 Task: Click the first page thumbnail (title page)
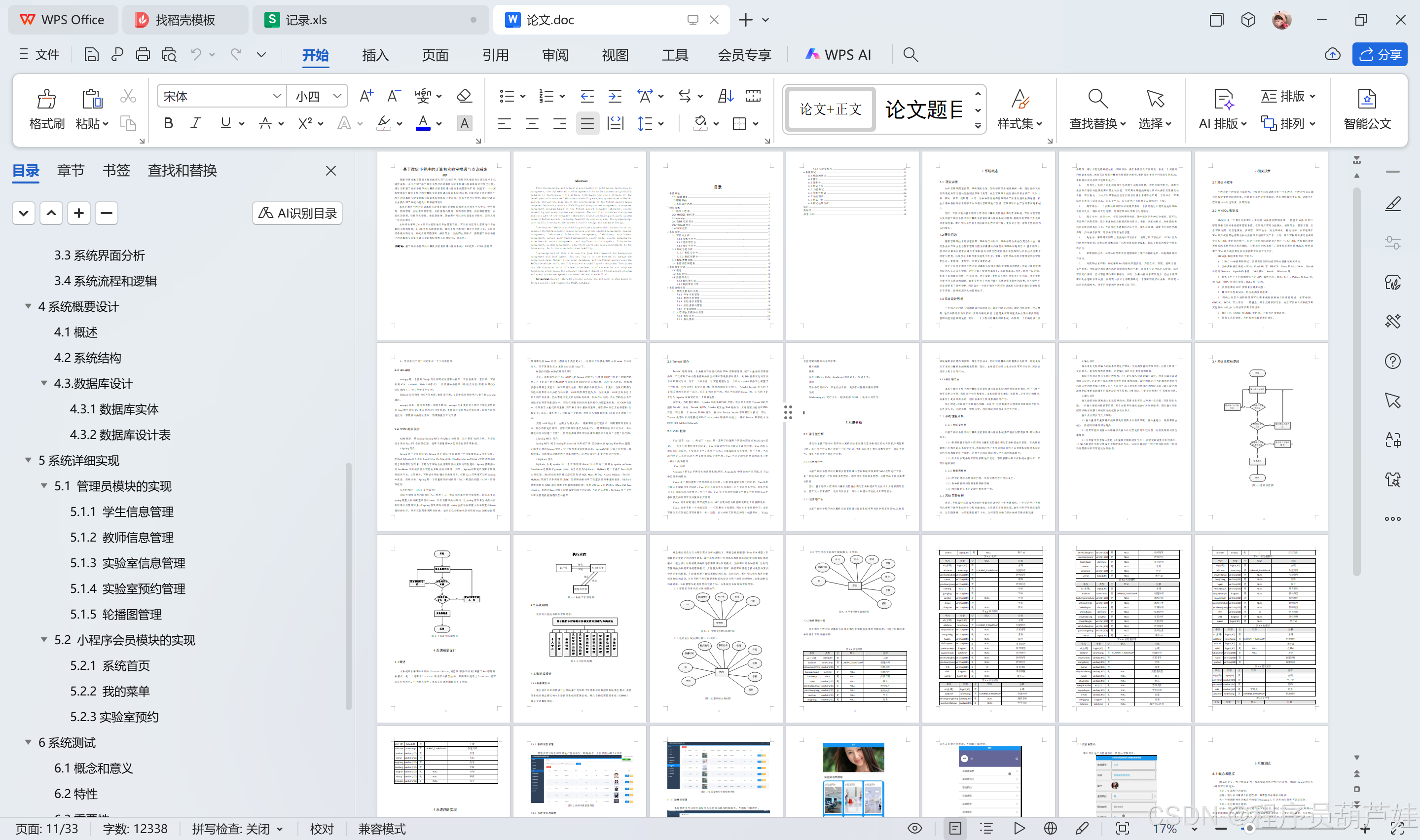point(444,246)
